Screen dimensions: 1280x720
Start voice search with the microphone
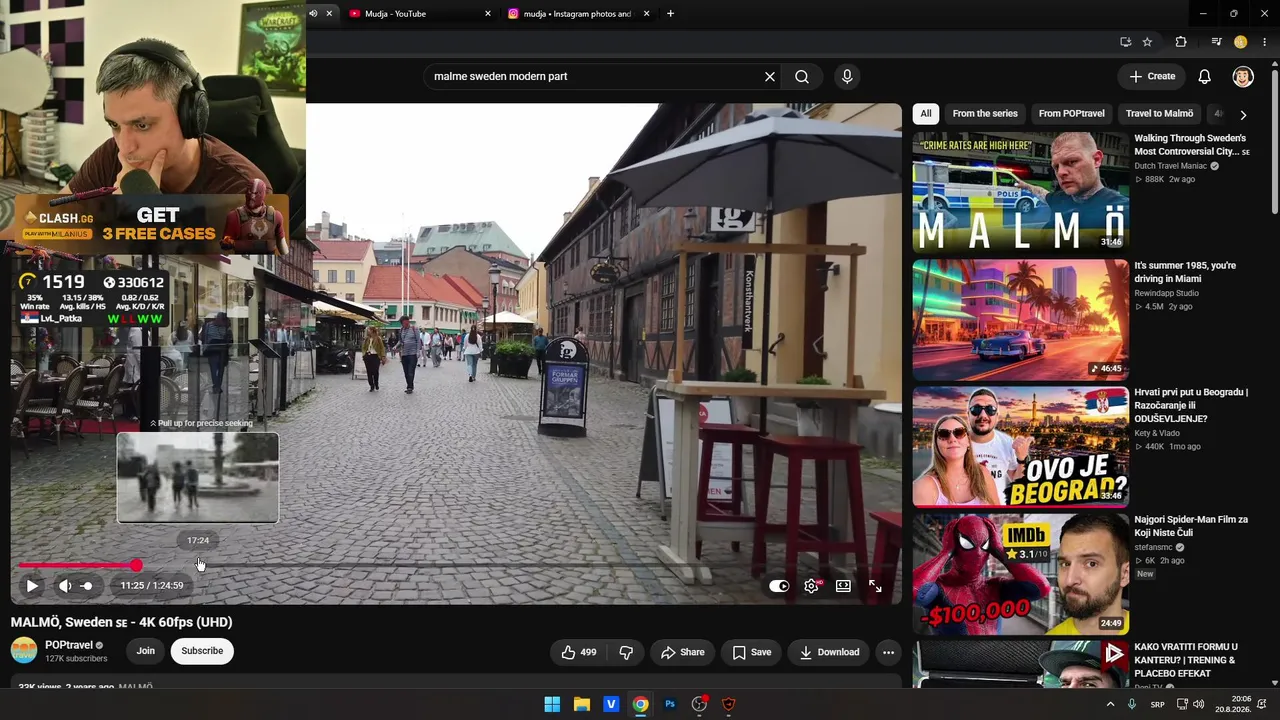pyautogui.click(x=847, y=77)
